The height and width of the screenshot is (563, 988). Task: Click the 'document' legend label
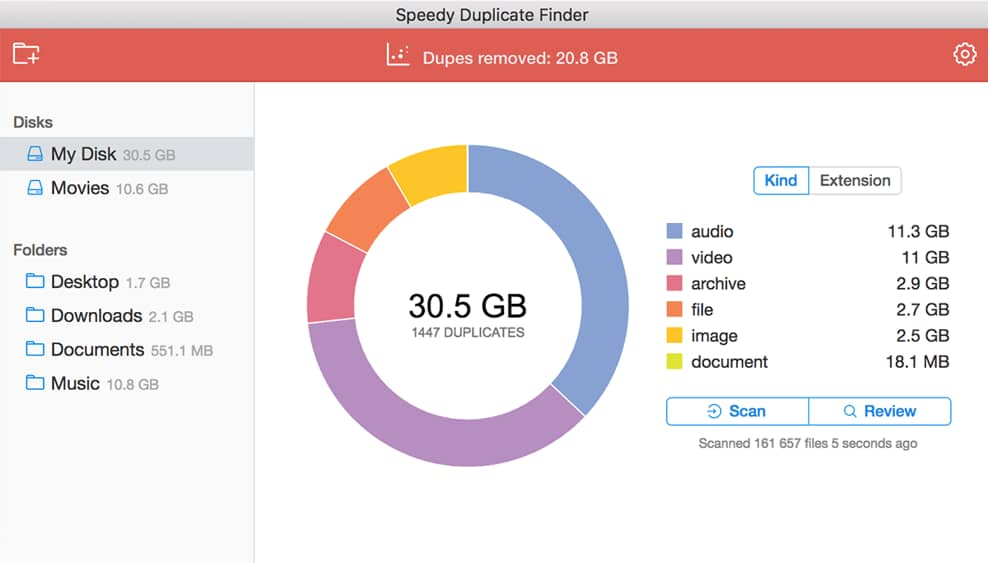tap(729, 362)
